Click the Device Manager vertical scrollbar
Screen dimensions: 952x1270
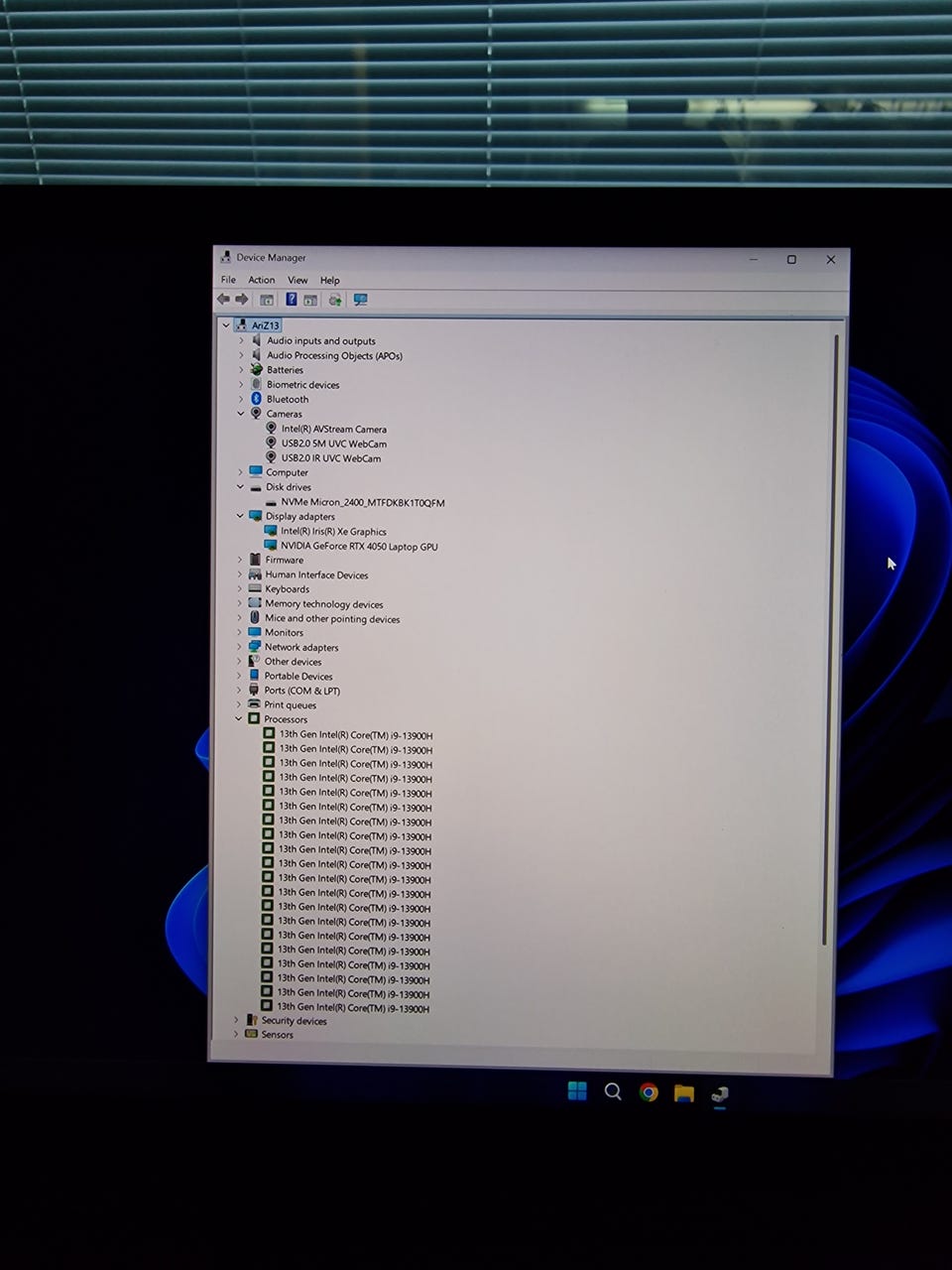[x=832, y=640]
